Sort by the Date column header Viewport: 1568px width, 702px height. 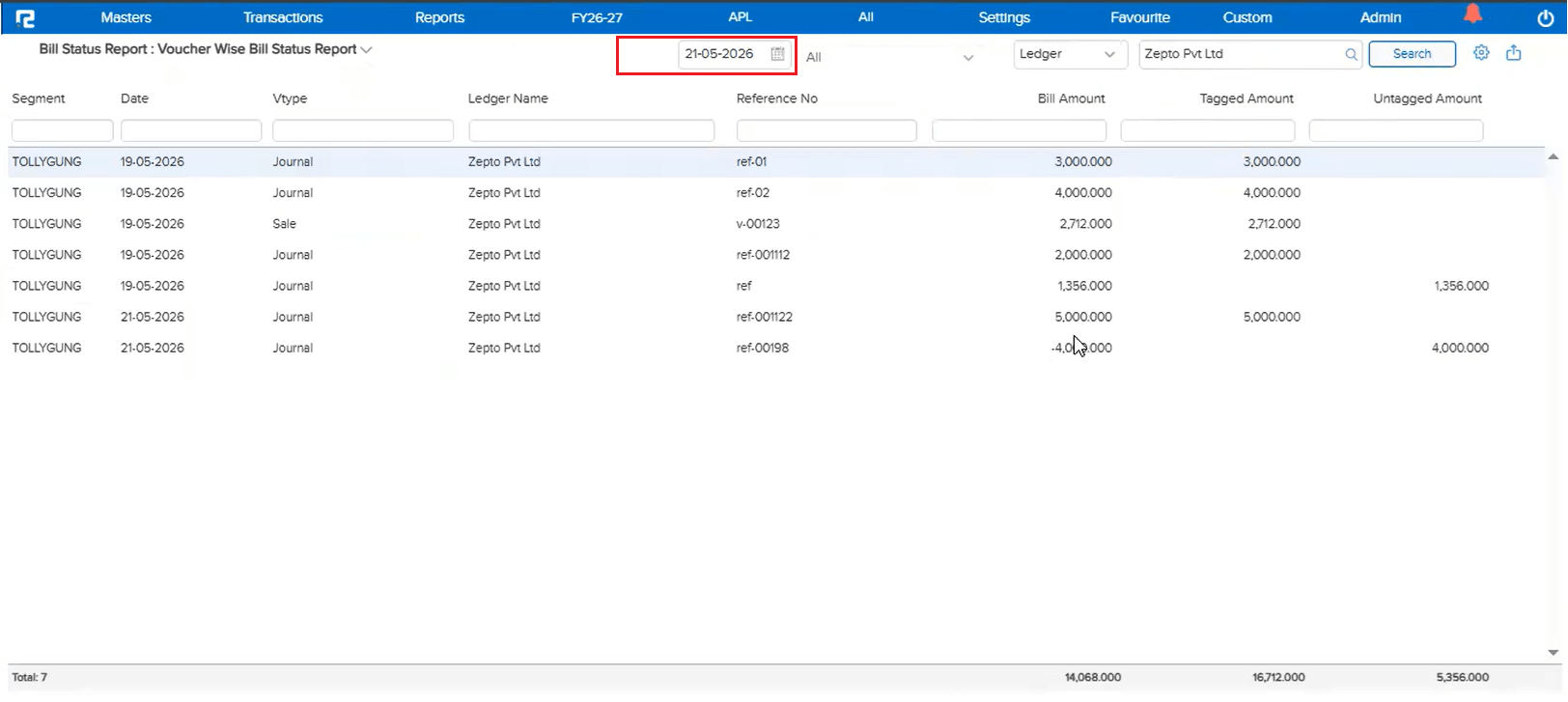[x=134, y=98]
